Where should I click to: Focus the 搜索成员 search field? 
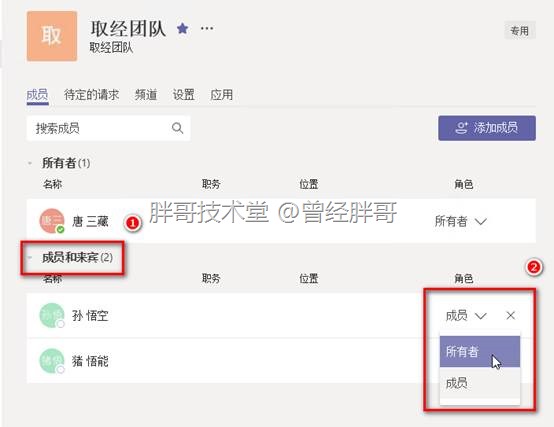pos(108,128)
